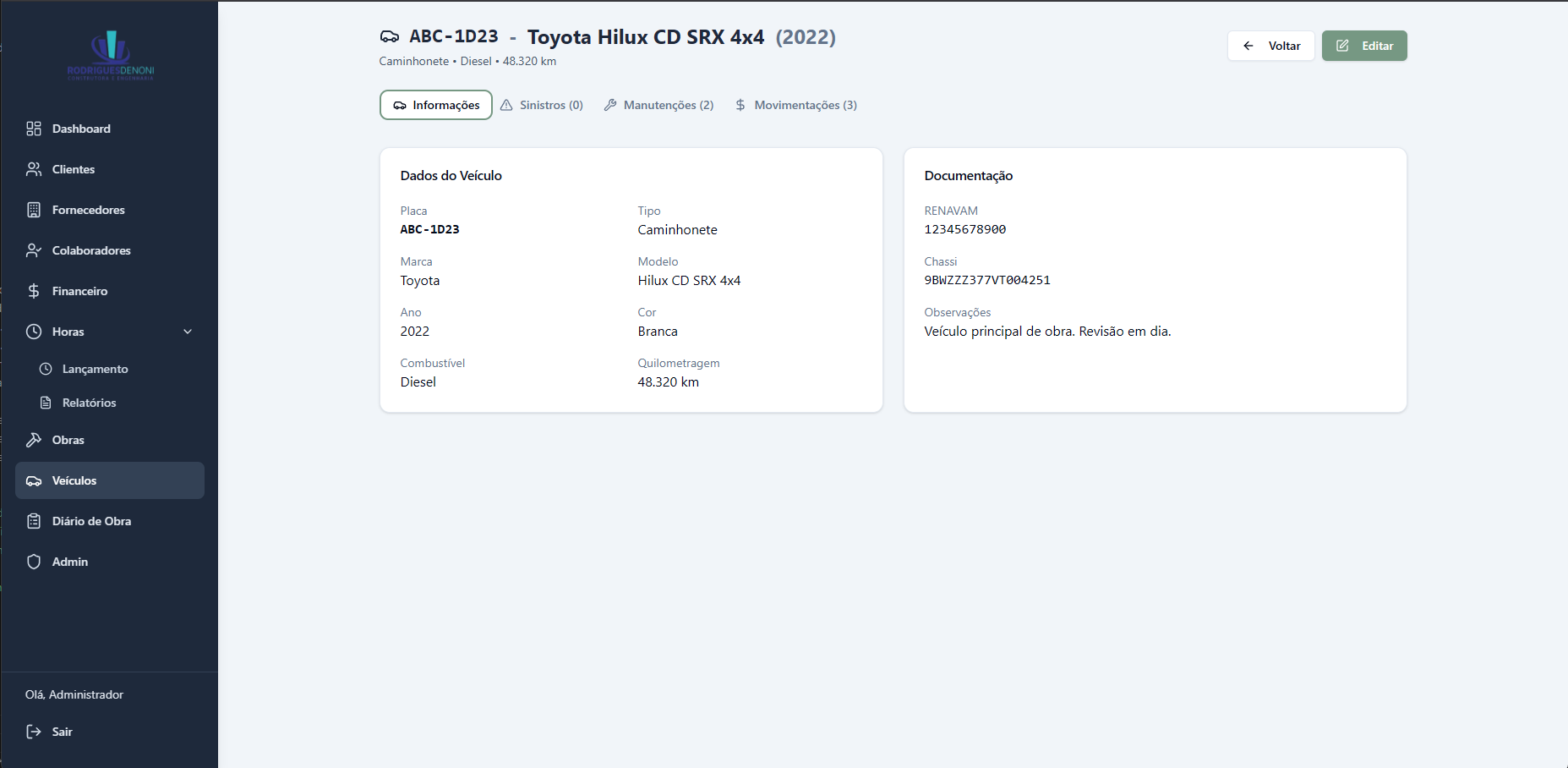Click the Diário de Obra clipboard icon

[x=34, y=521]
